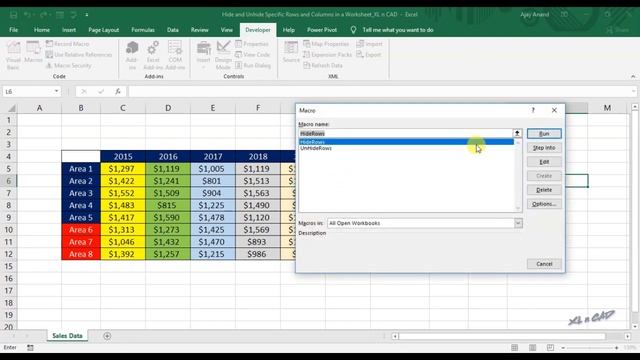Switch to the Data tab
The image size is (640, 360).
[x=173, y=30]
